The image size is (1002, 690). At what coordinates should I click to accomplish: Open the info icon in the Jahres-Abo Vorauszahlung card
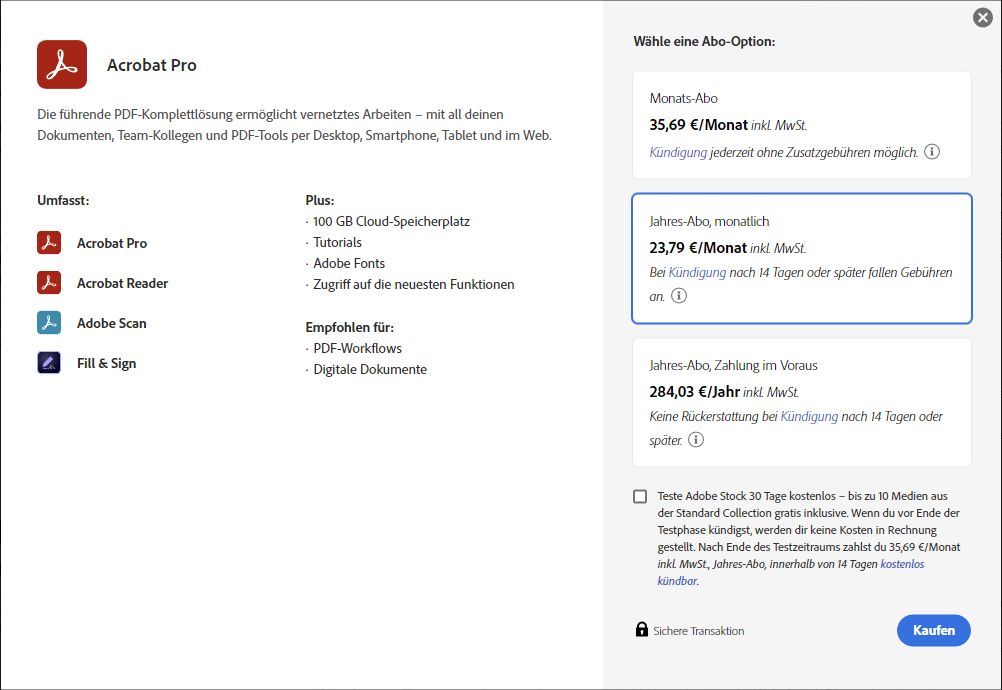click(x=695, y=440)
